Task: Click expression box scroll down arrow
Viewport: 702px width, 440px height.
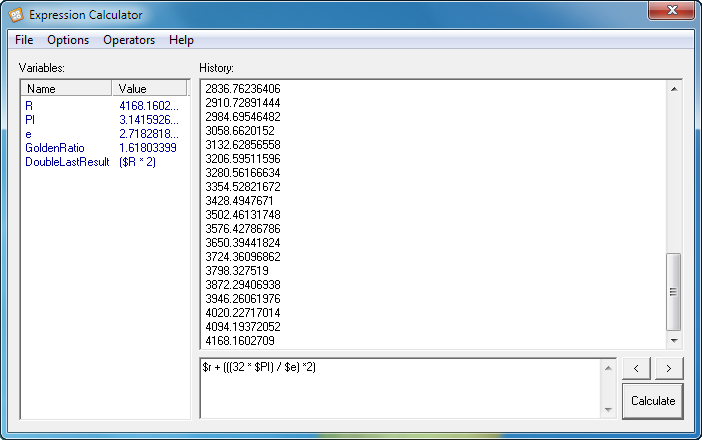Action: tap(608, 409)
